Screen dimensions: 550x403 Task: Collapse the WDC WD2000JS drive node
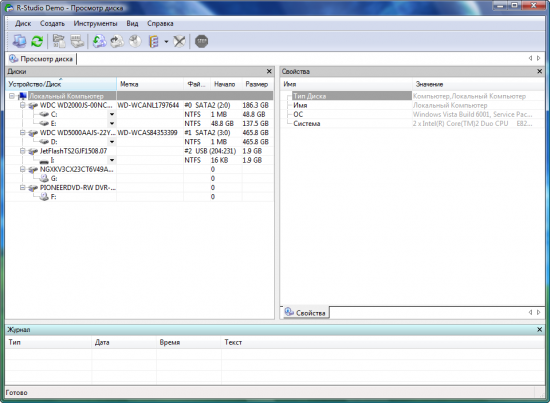point(22,105)
